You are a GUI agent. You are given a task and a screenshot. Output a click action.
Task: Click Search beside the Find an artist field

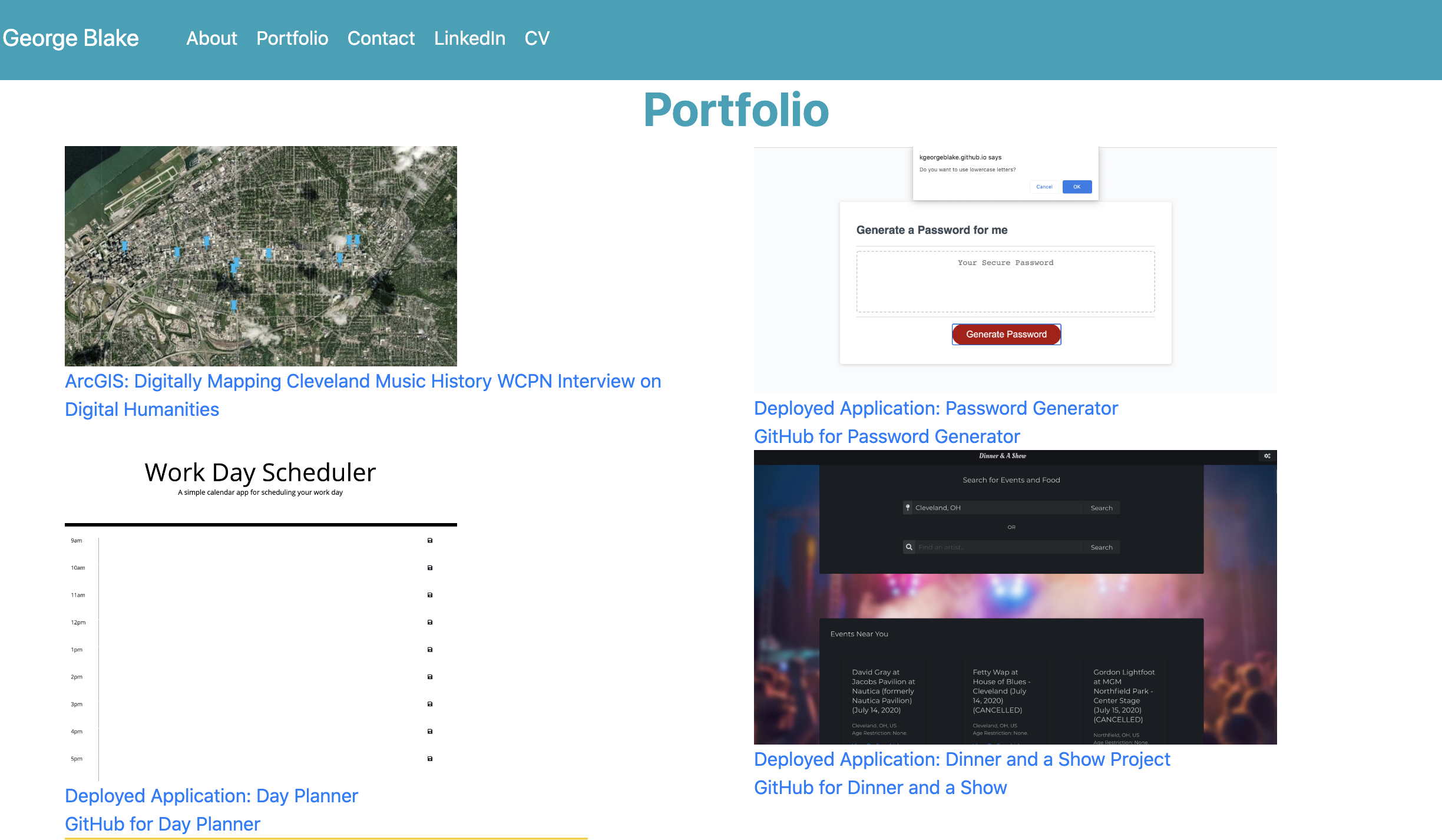point(1102,547)
